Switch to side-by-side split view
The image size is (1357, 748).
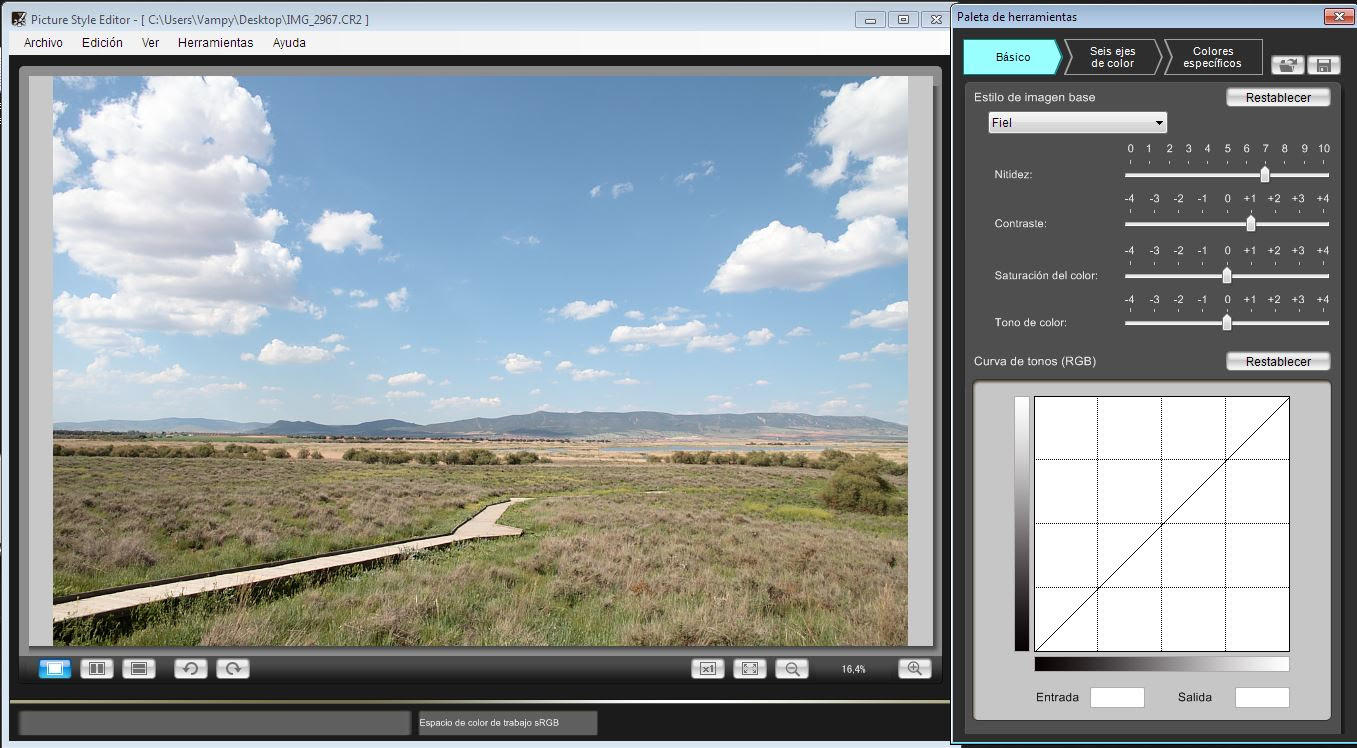click(97, 669)
